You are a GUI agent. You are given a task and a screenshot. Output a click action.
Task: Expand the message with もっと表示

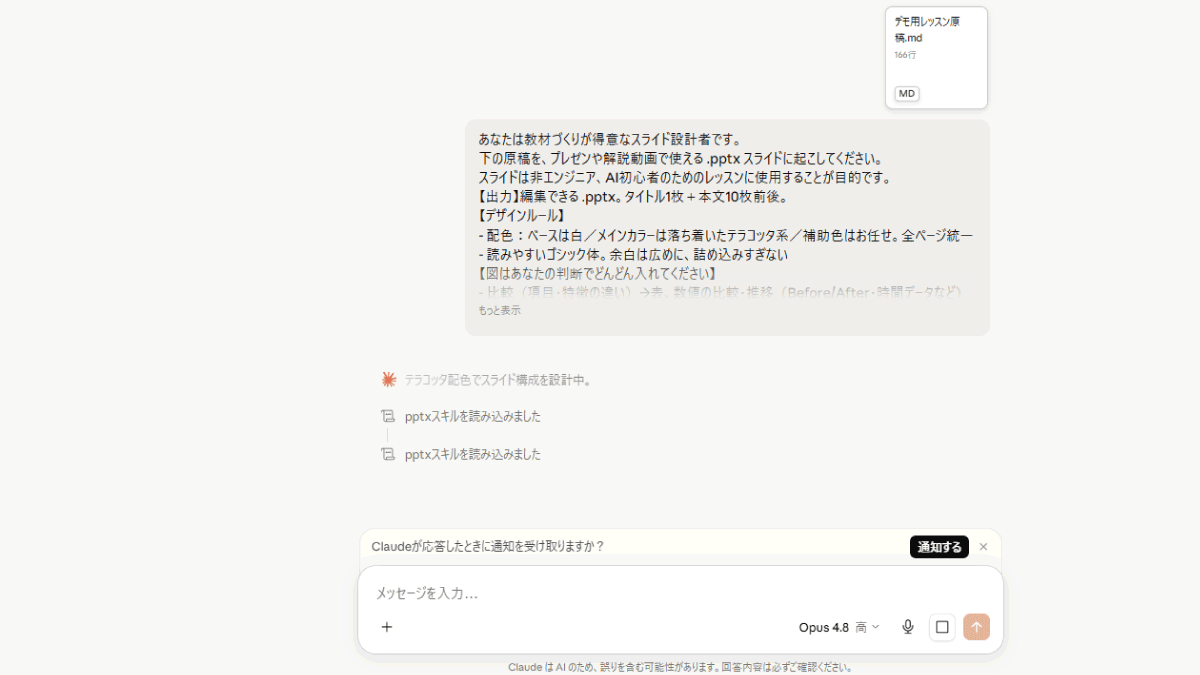click(x=499, y=311)
